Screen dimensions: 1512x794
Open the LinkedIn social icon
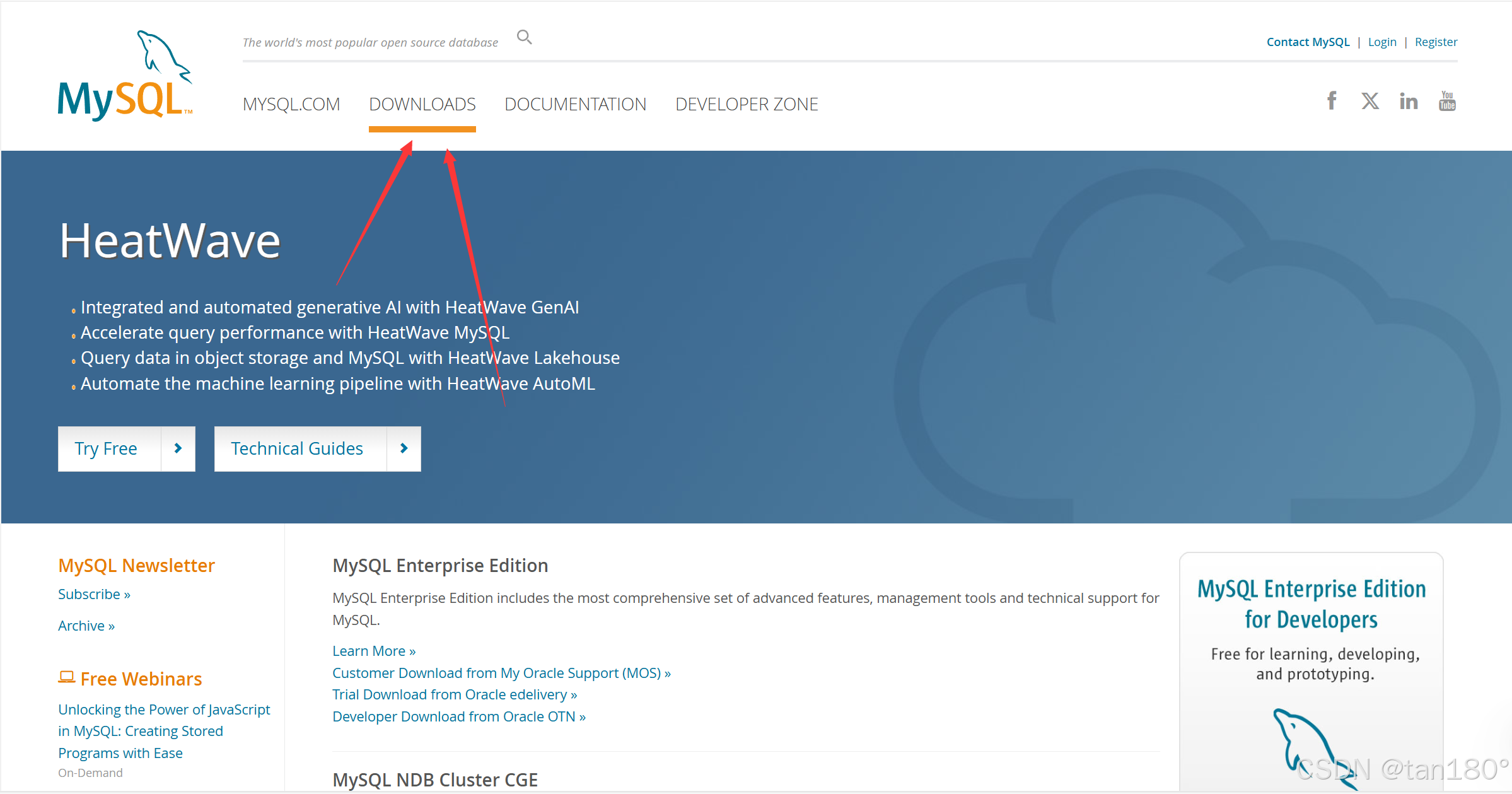click(1409, 101)
